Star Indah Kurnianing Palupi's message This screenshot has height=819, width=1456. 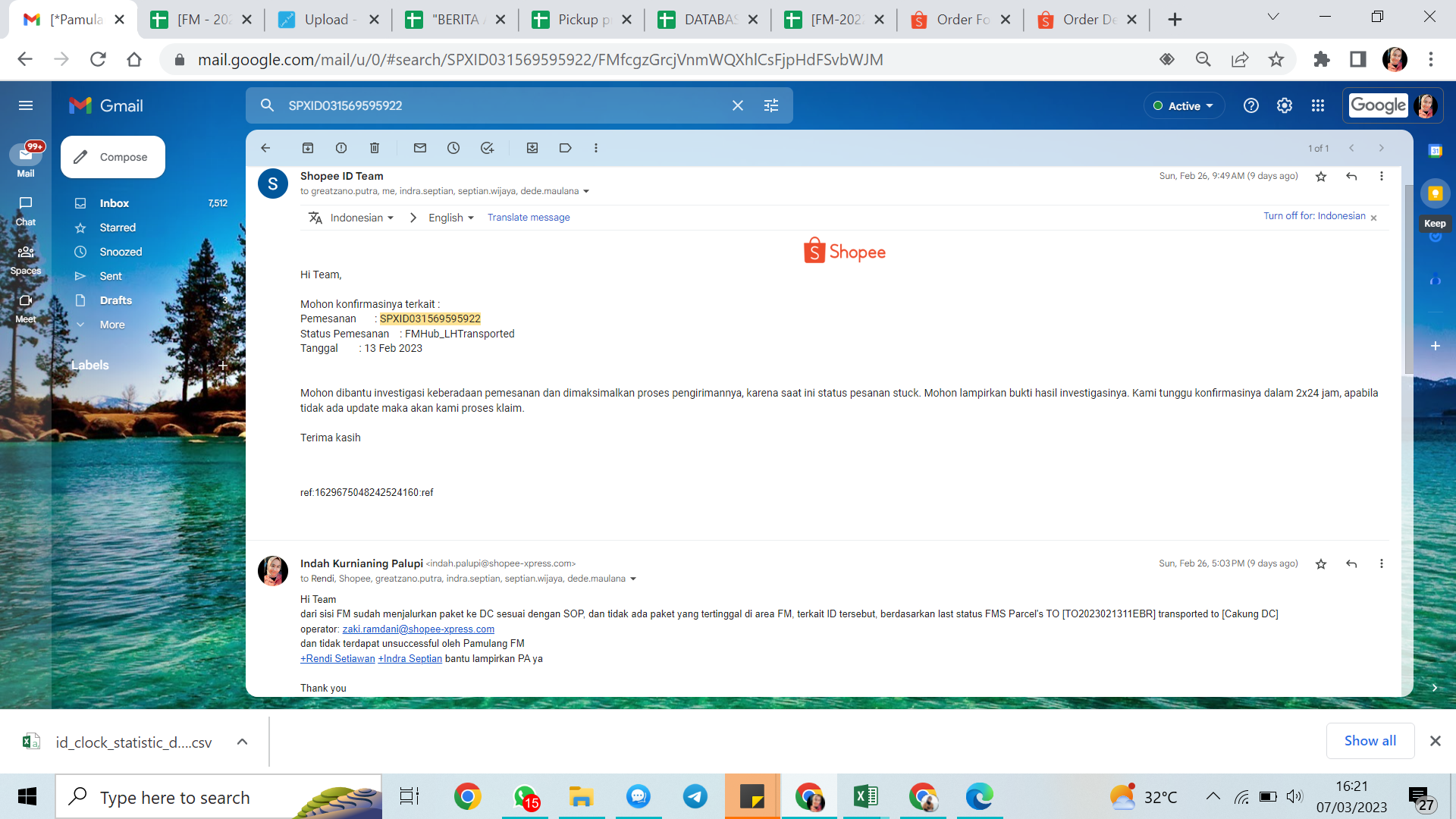tap(1321, 563)
